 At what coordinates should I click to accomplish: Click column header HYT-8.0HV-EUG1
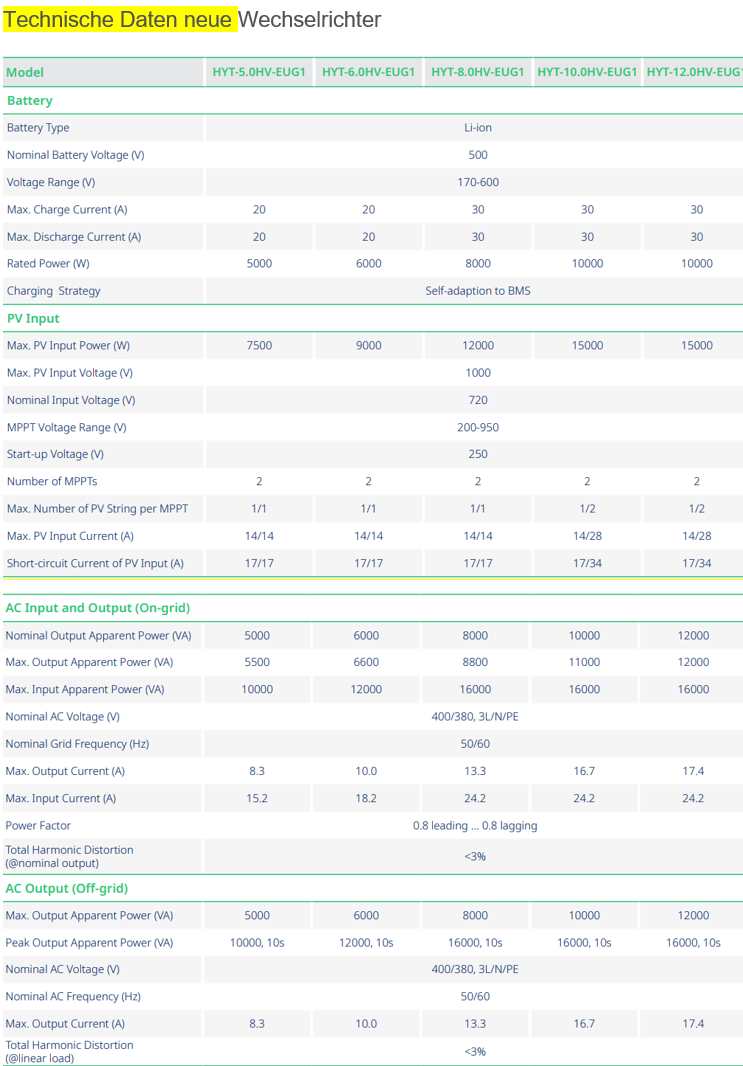pyautogui.click(x=478, y=72)
